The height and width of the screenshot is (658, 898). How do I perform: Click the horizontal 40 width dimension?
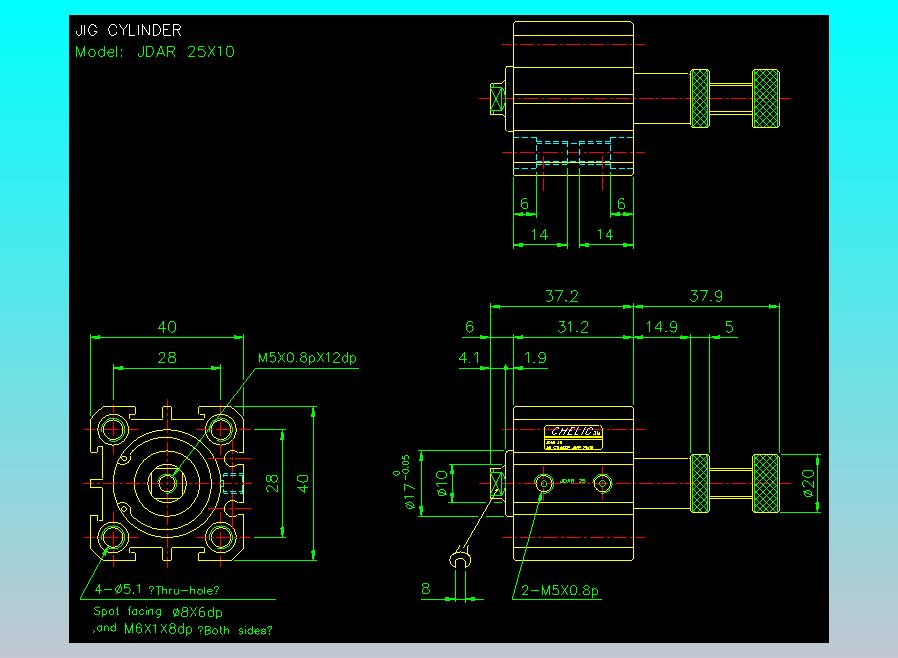click(167, 327)
